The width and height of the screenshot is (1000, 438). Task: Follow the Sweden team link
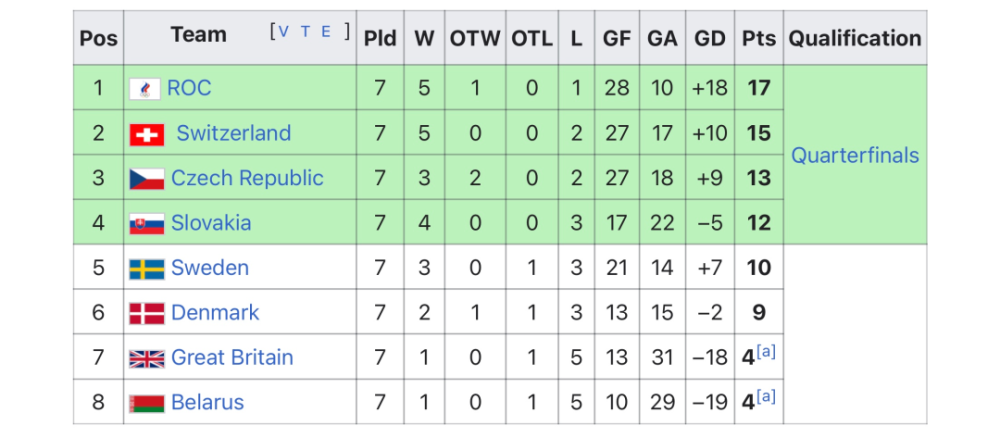click(210, 268)
